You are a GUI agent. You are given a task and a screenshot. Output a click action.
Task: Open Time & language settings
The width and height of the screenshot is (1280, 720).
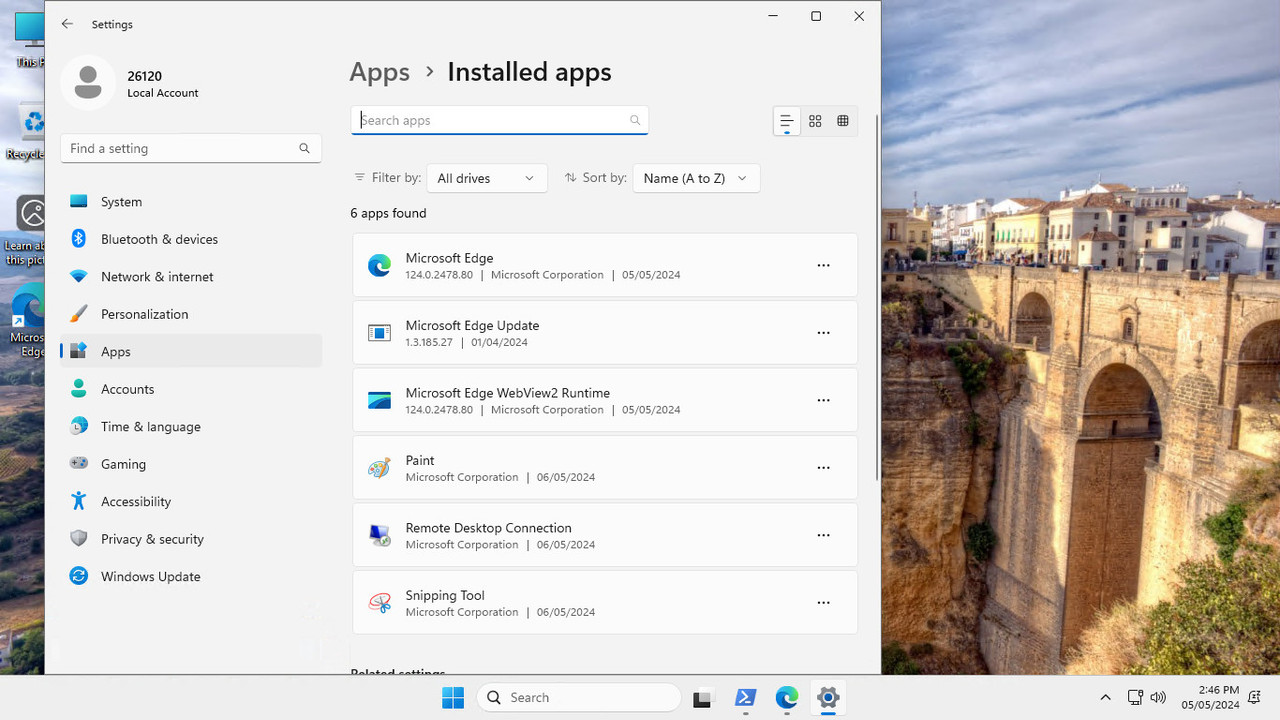pos(191,426)
